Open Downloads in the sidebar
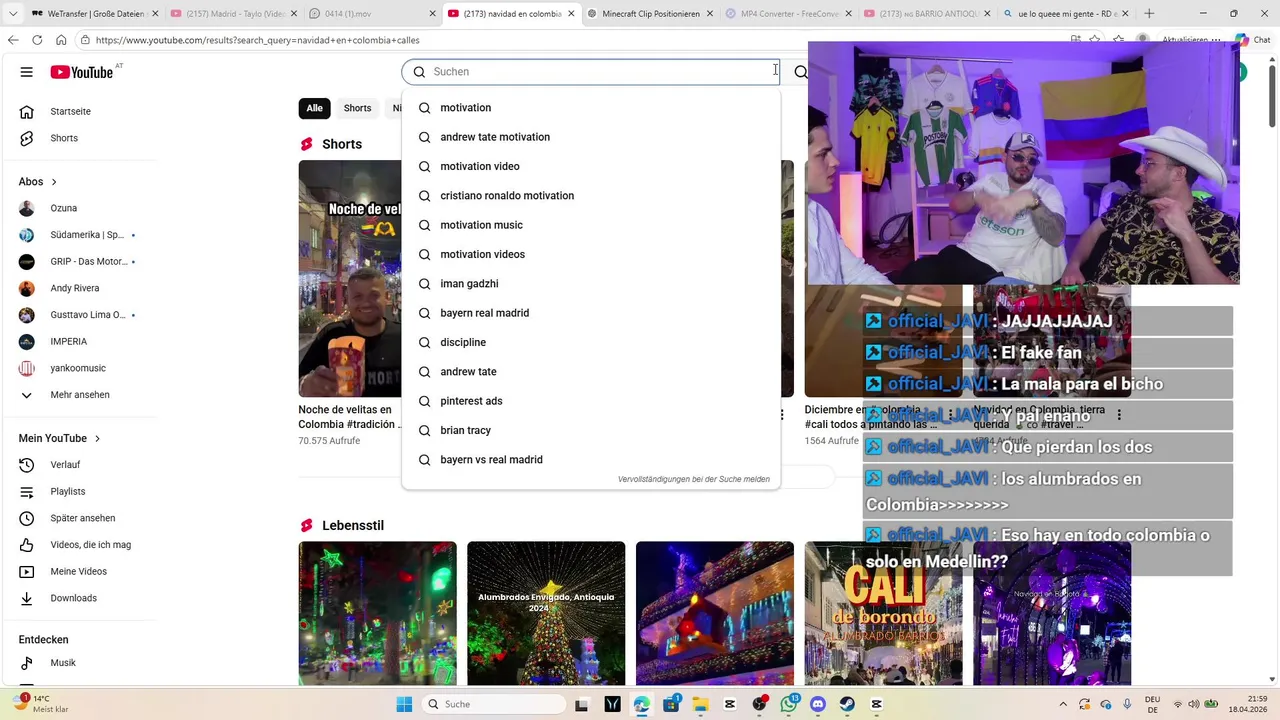 point(73,598)
